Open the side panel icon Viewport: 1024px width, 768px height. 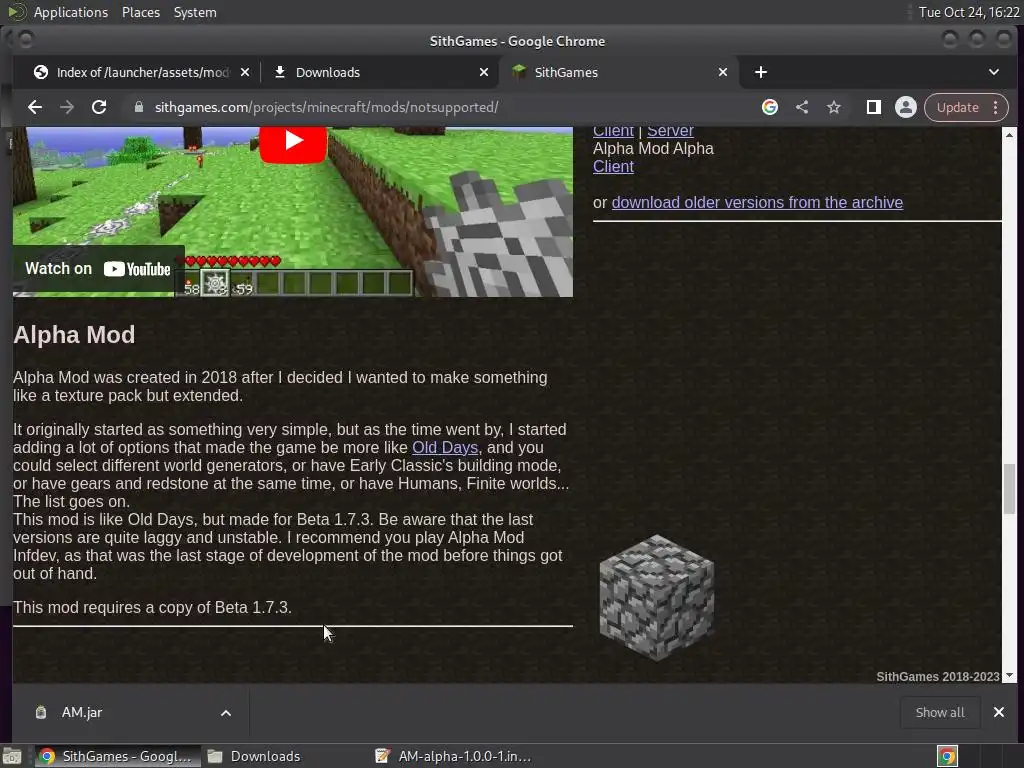pos(874,107)
